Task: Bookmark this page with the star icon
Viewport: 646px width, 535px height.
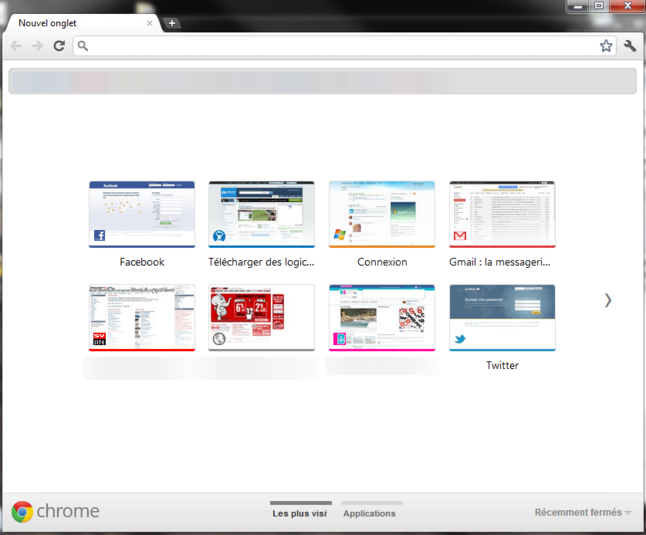Action: click(606, 46)
